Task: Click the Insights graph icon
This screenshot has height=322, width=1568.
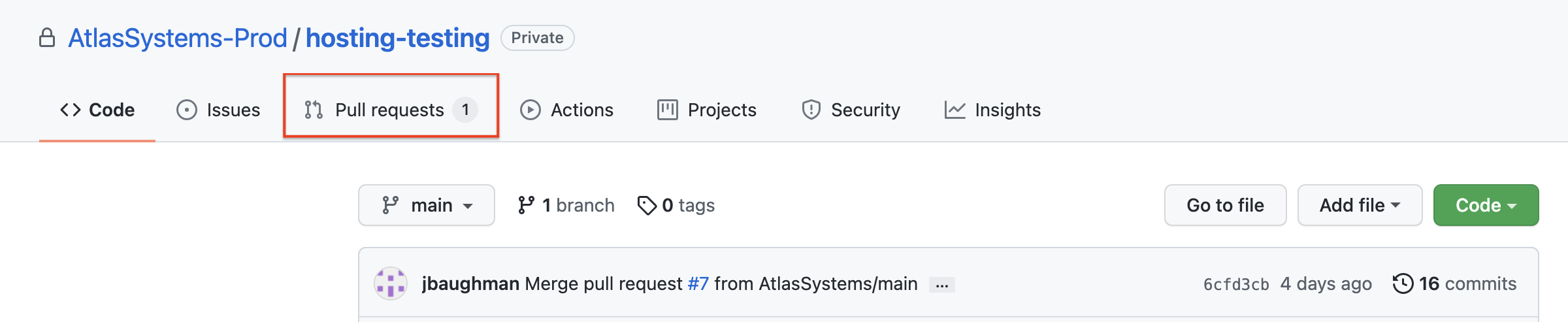Action: click(955, 110)
